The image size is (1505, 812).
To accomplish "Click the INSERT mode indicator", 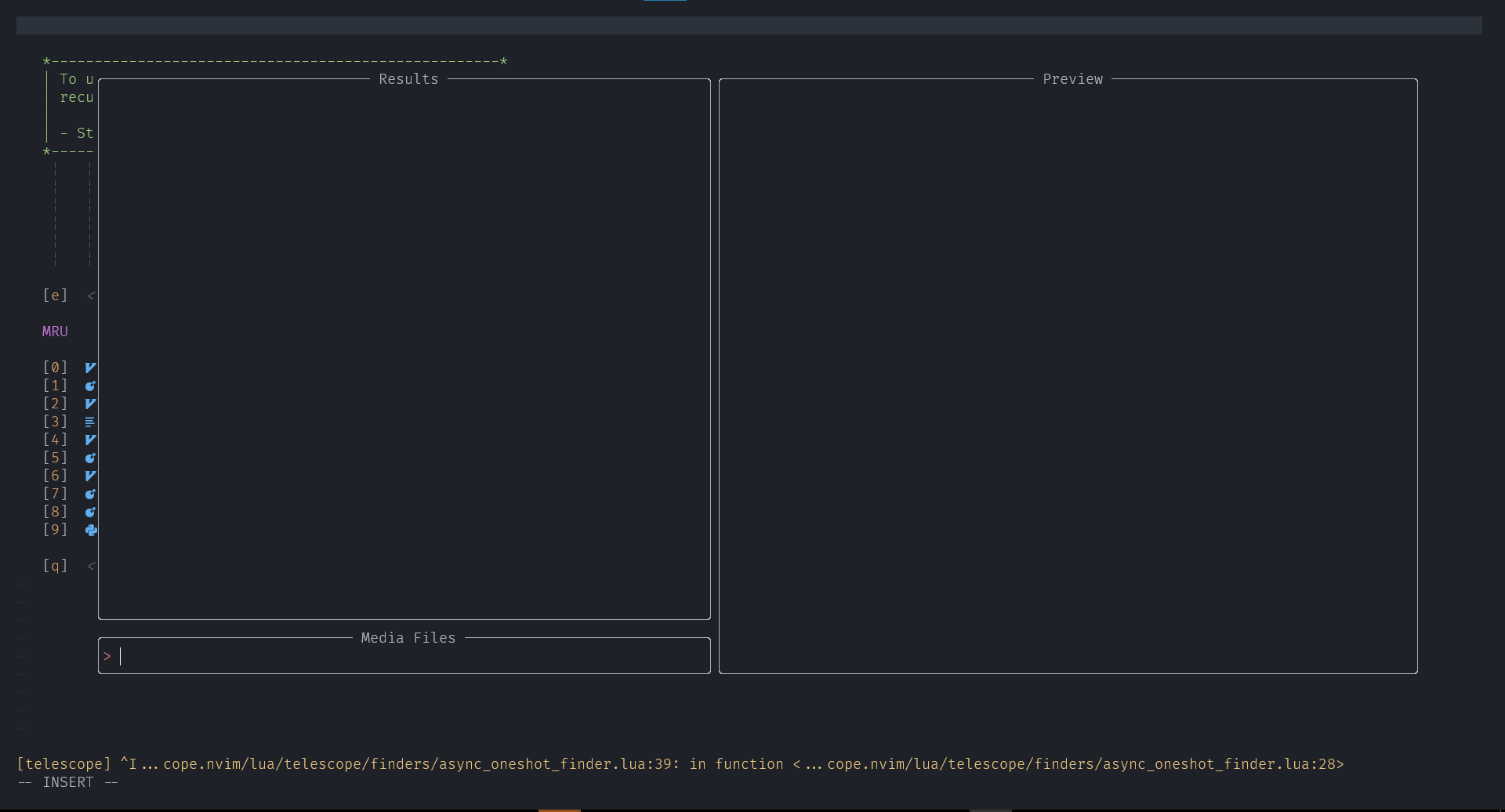I will [x=67, y=781].
